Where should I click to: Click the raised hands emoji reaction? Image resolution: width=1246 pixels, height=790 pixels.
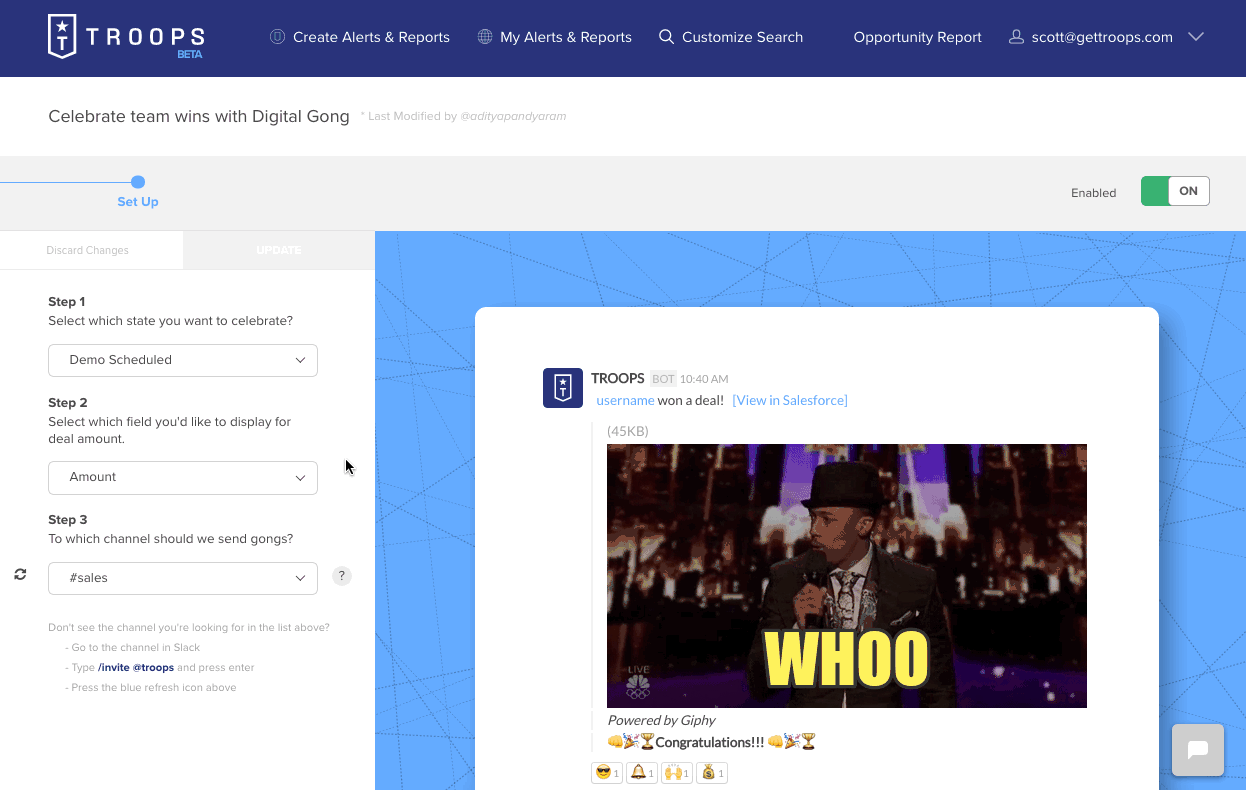click(x=677, y=773)
